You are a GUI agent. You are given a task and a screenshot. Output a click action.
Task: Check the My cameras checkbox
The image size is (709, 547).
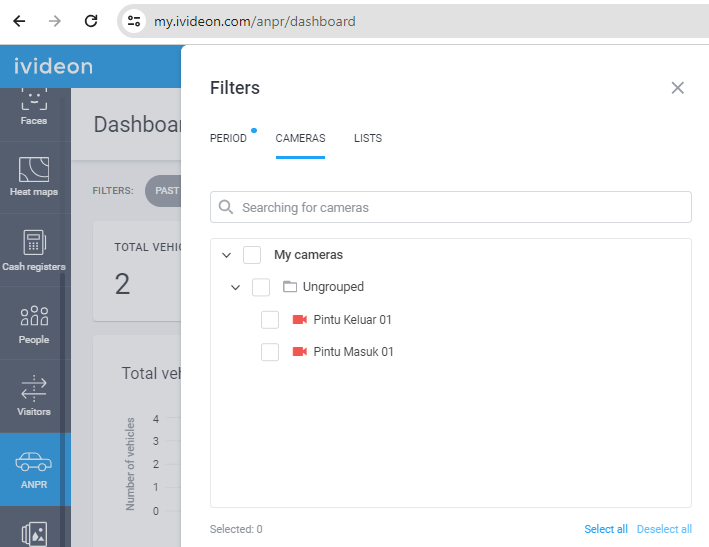click(252, 255)
